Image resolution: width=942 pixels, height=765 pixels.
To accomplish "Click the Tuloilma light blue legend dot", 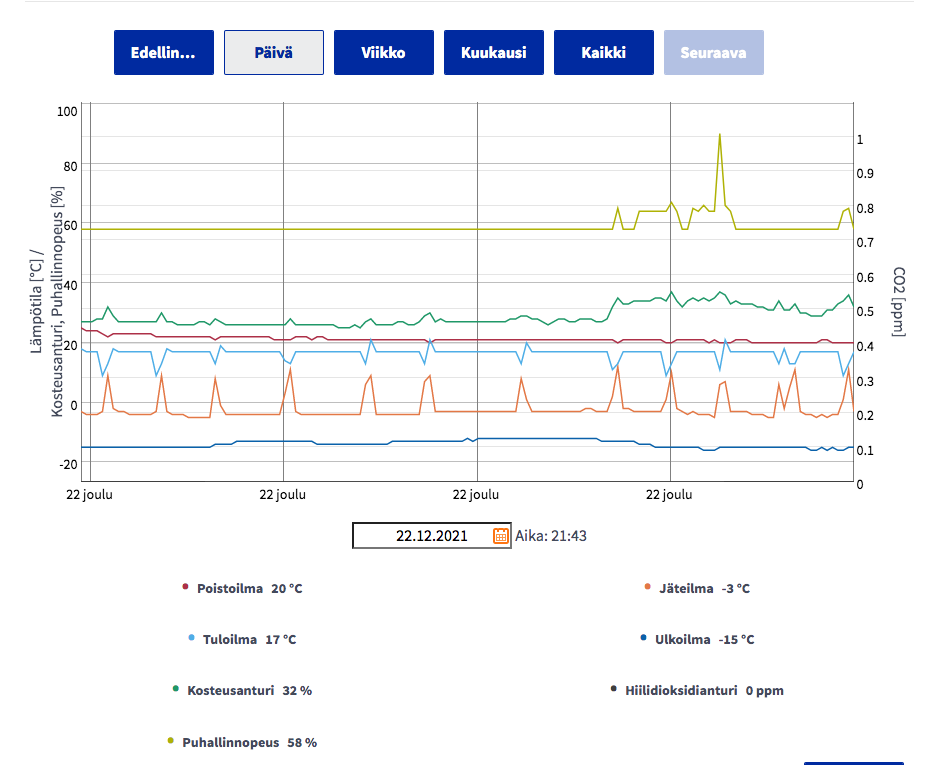I will click(192, 638).
